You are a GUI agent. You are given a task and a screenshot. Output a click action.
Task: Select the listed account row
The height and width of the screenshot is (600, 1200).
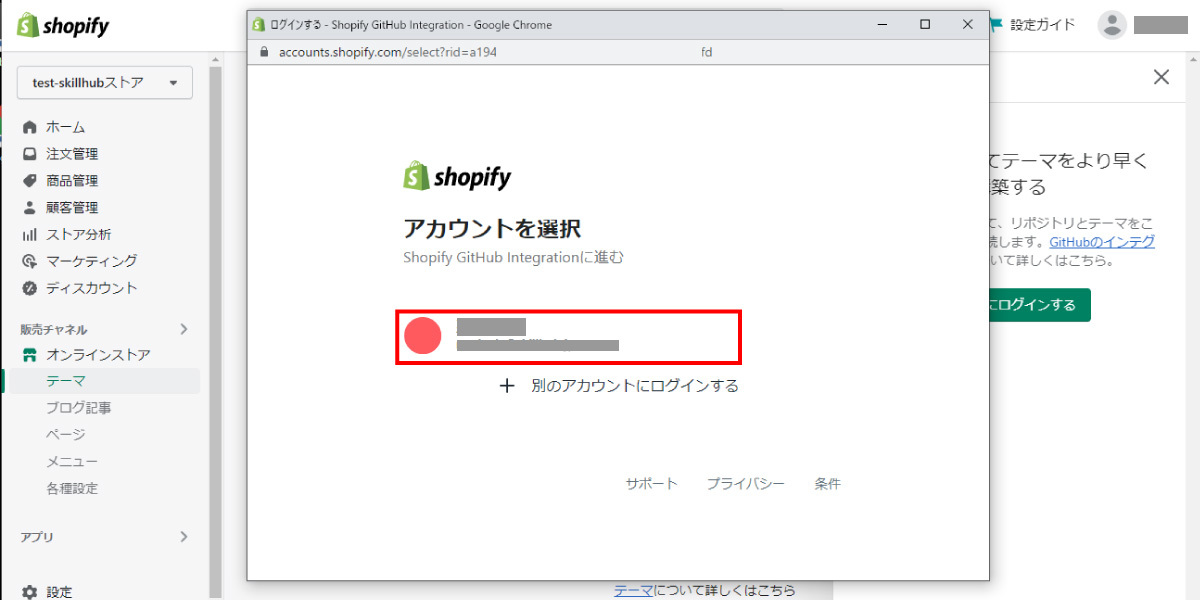[569, 337]
